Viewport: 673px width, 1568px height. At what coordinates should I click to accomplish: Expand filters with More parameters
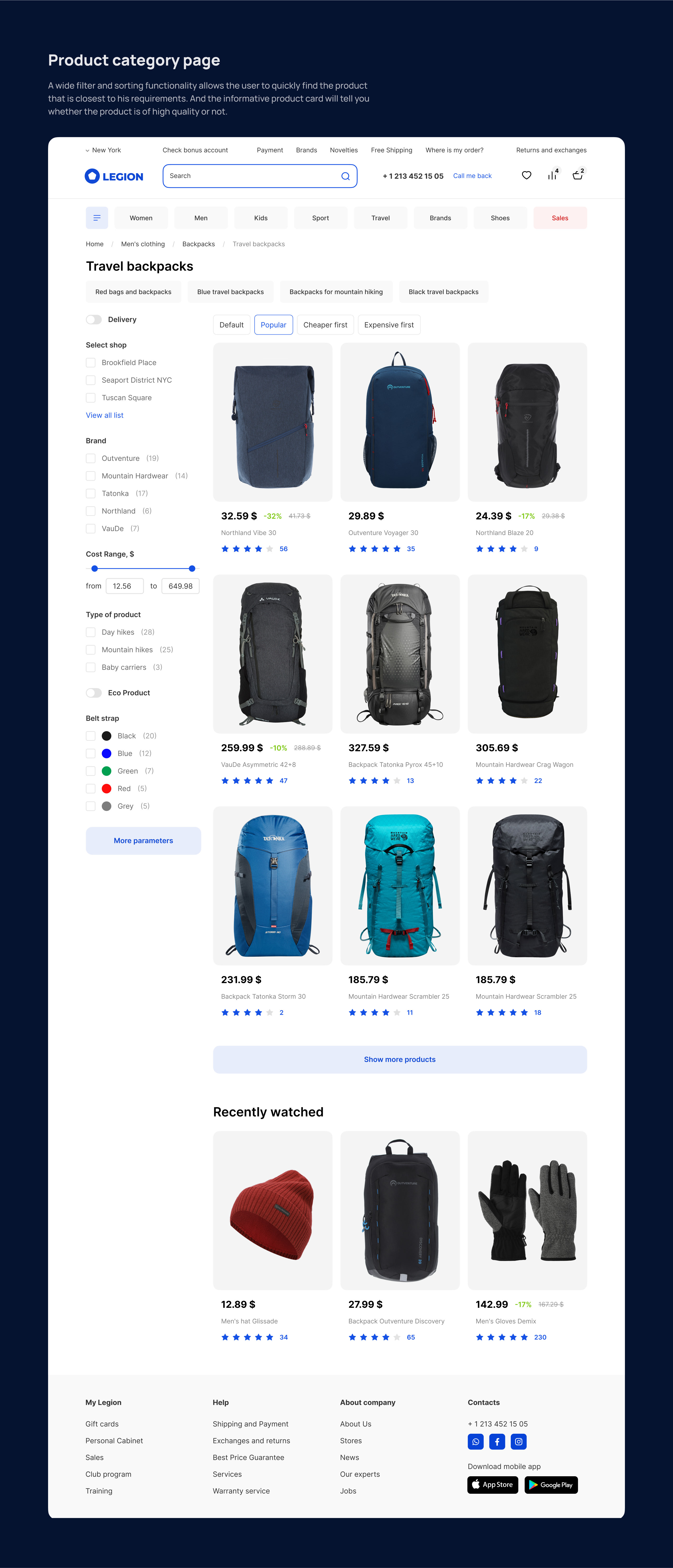tap(143, 841)
